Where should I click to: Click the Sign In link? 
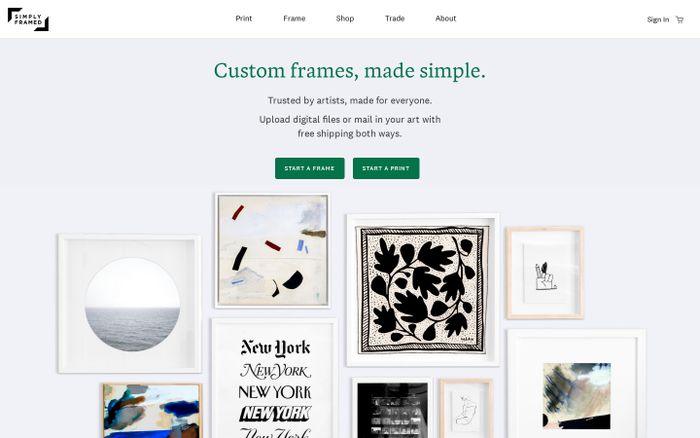(x=658, y=20)
